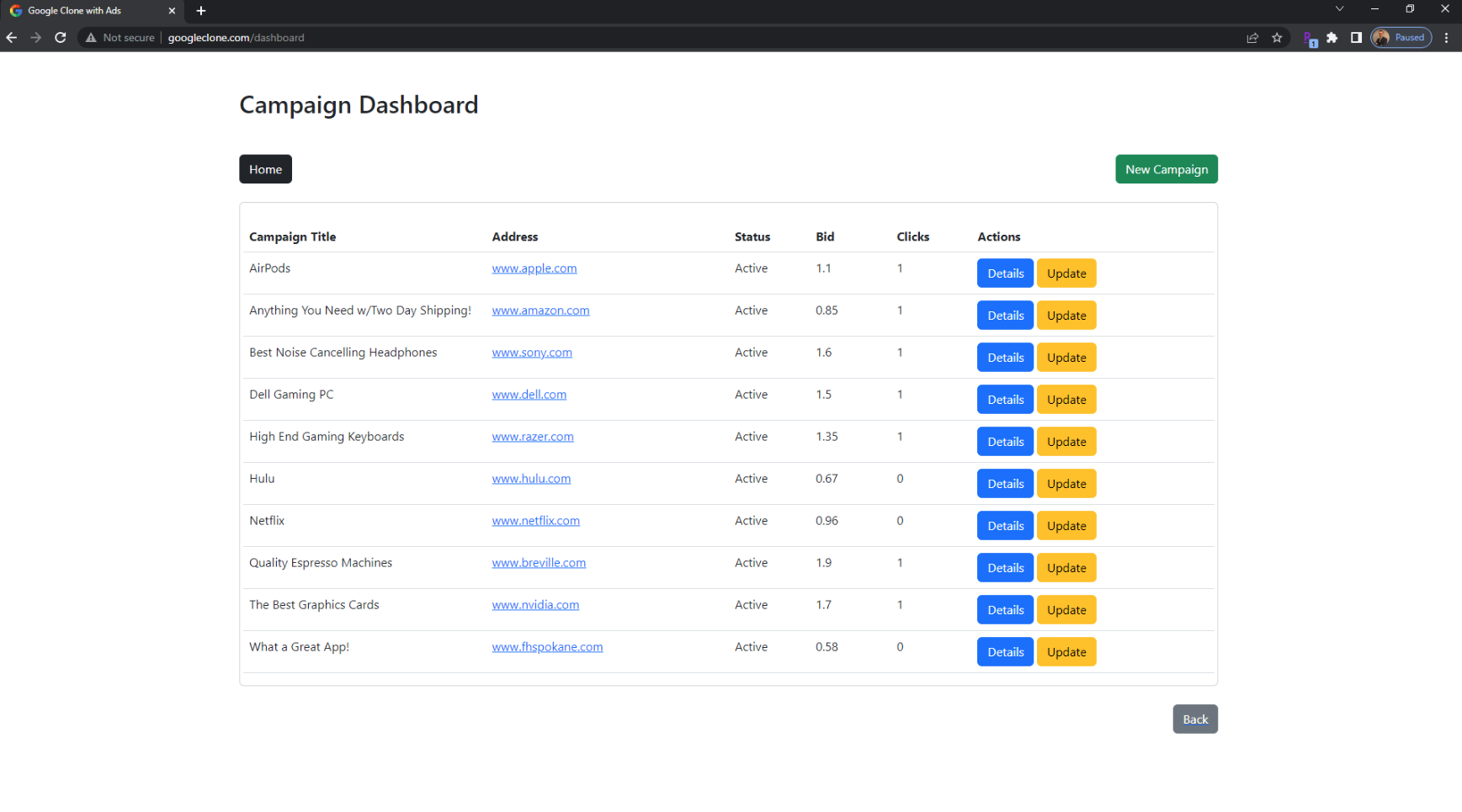Update the Hulu campaign
This screenshot has width=1462, height=812.
pyautogui.click(x=1066, y=484)
